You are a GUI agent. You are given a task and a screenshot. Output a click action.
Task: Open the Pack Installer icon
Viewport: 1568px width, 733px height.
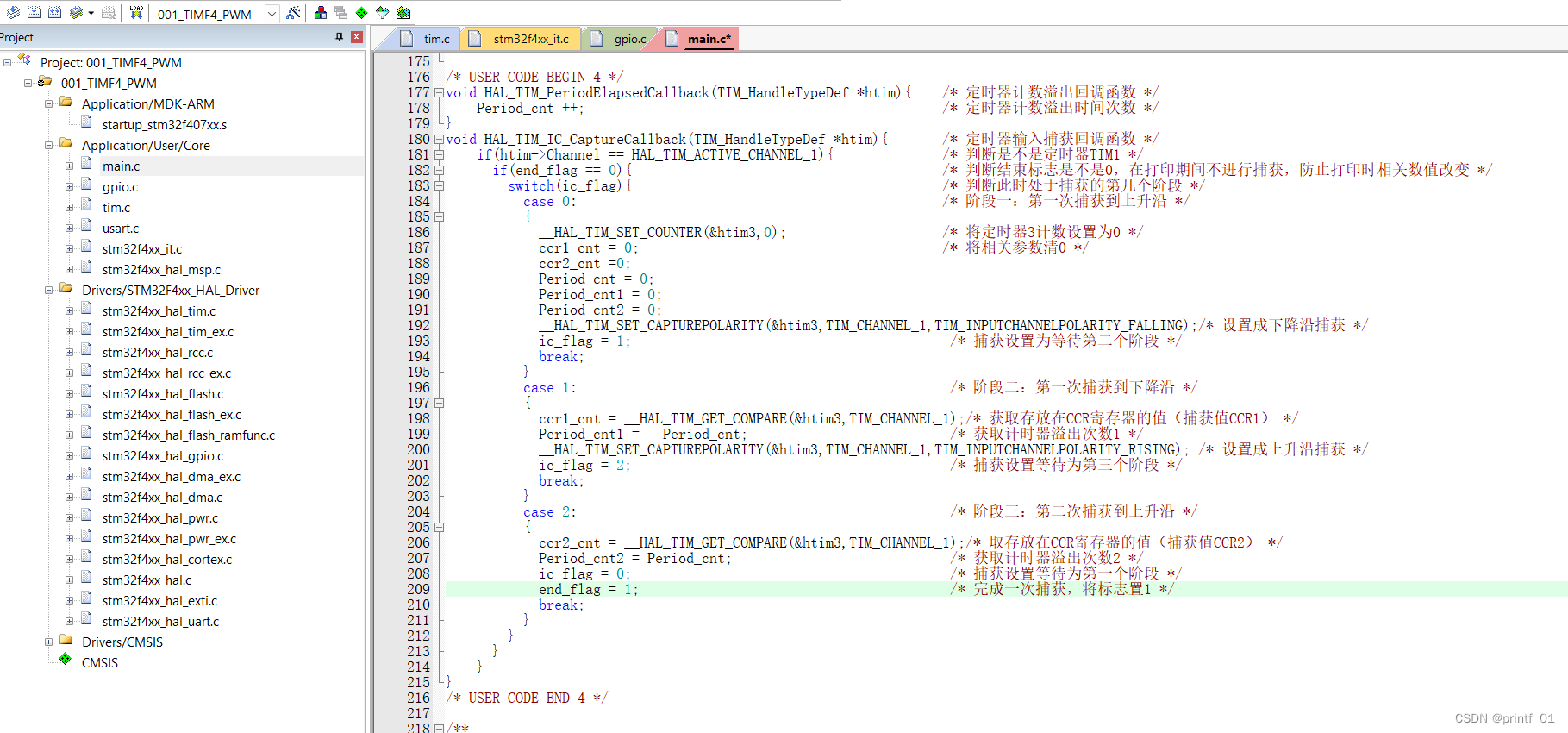coord(403,12)
